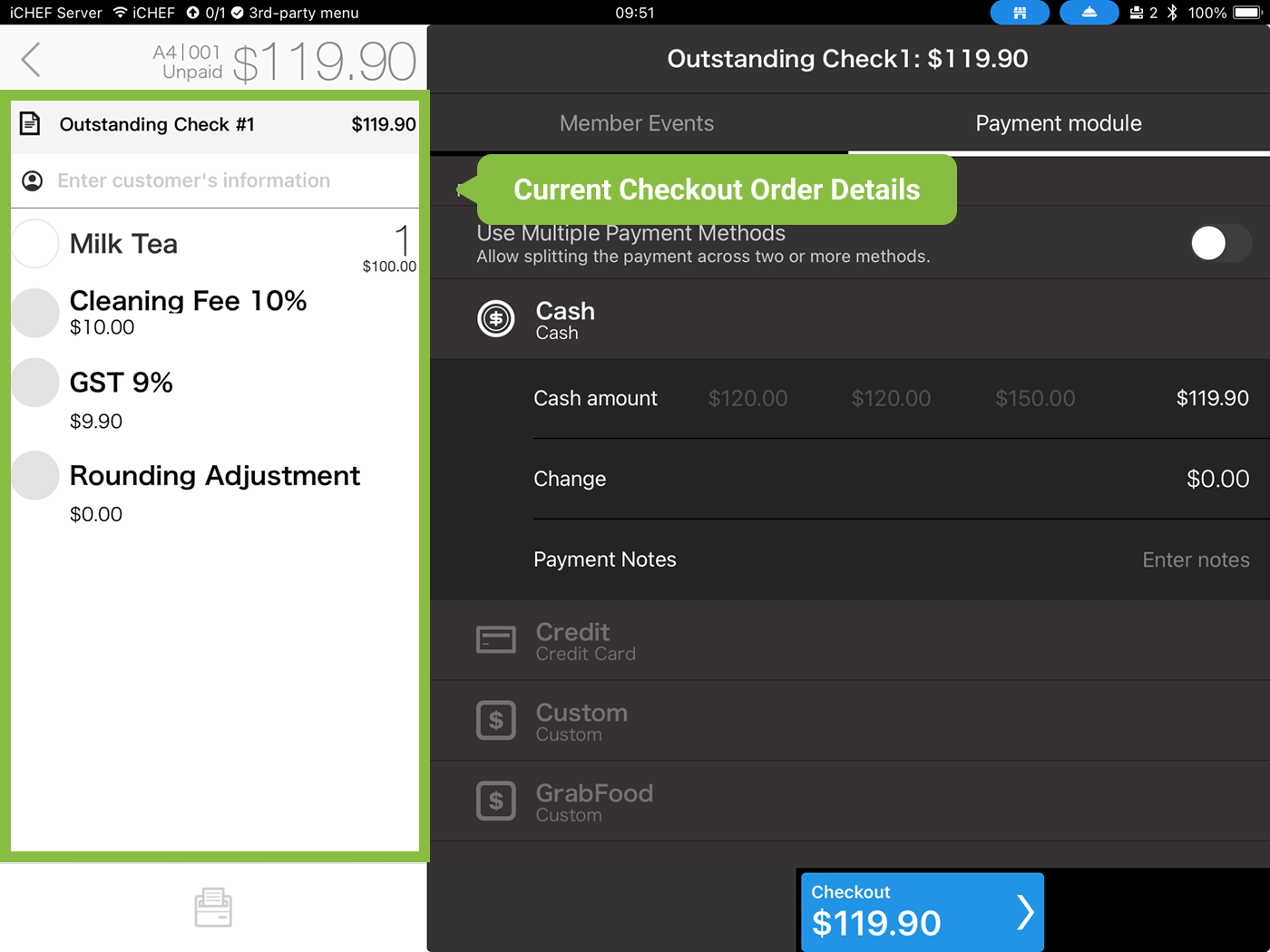The height and width of the screenshot is (952, 1270).
Task: Select the Milk Tea item circle
Action: [35, 244]
